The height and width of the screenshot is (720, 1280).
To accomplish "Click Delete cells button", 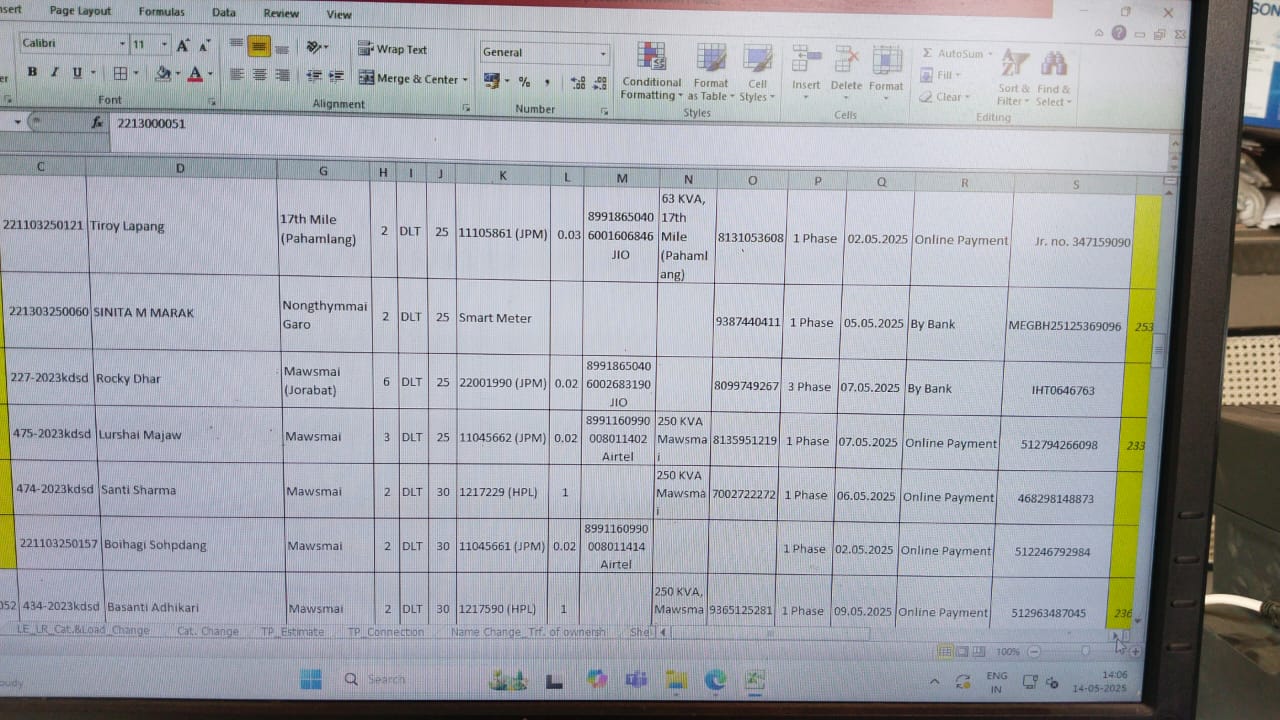I will (x=846, y=70).
